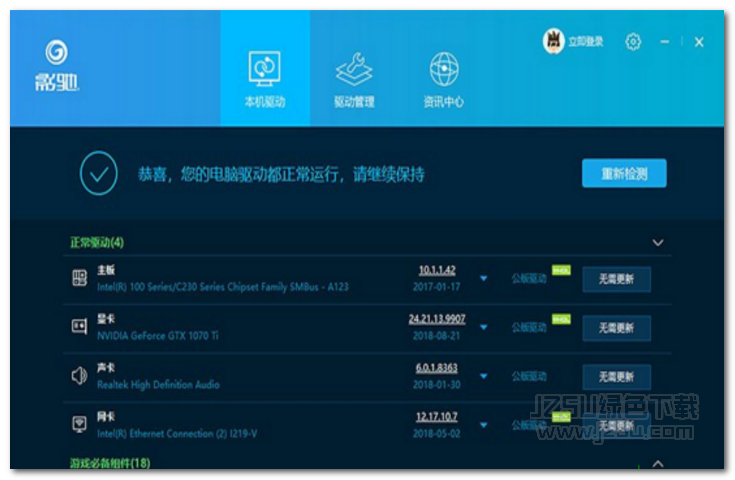Image resolution: width=735 pixels, height=480 pixels.
Task: Click the green checkmark status icon
Action: [x=98, y=173]
